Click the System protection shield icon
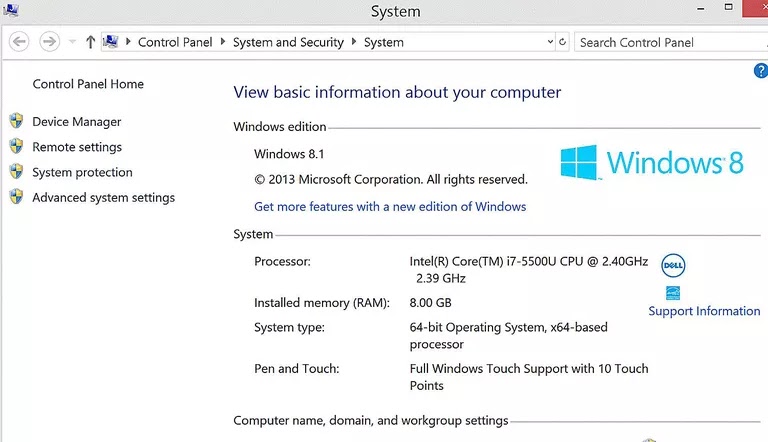This screenshot has width=768, height=442. coord(16,172)
